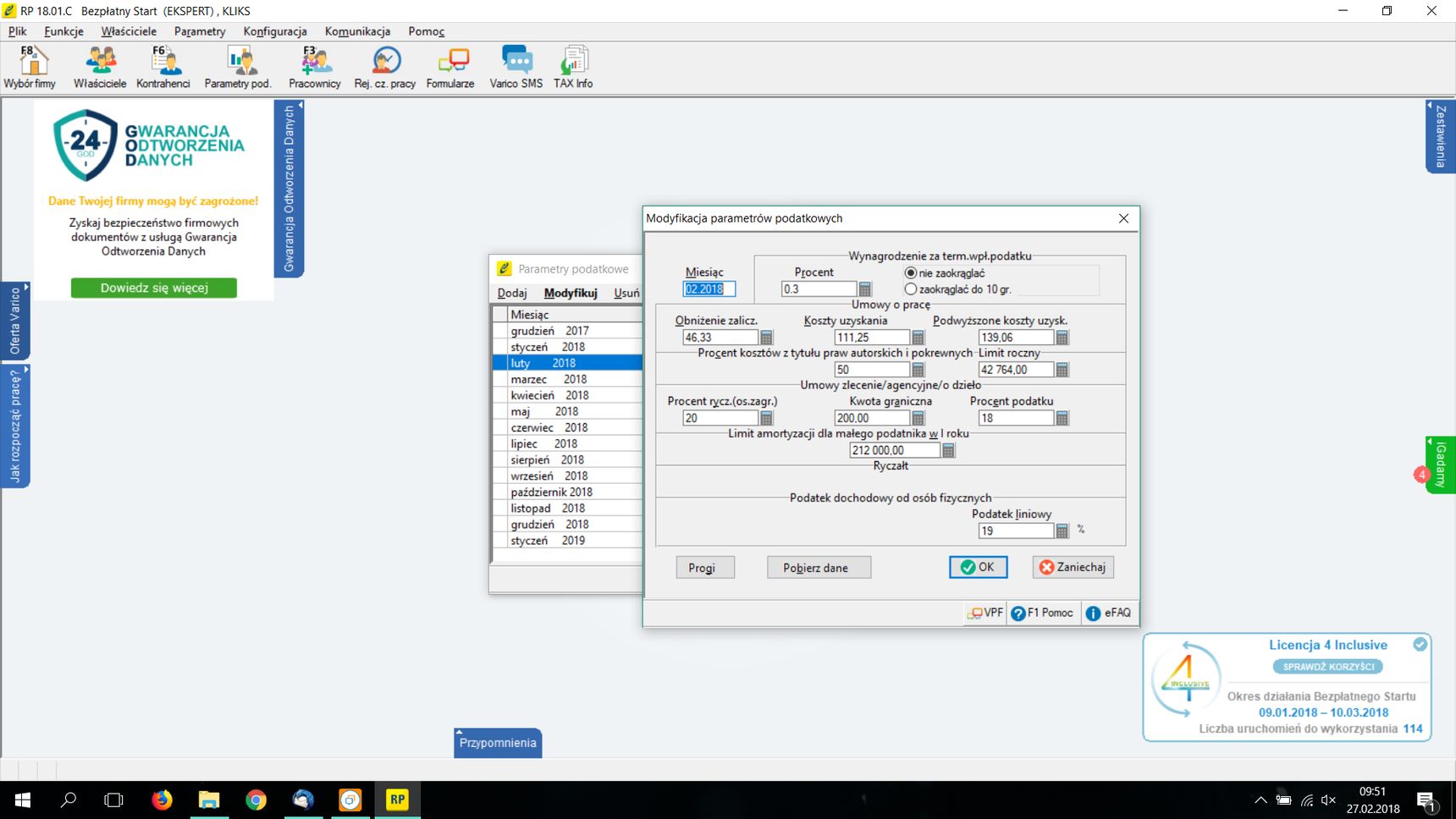Click the Limit amortyzacji value field
1456x819 pixels.
[x=895, y=451]
